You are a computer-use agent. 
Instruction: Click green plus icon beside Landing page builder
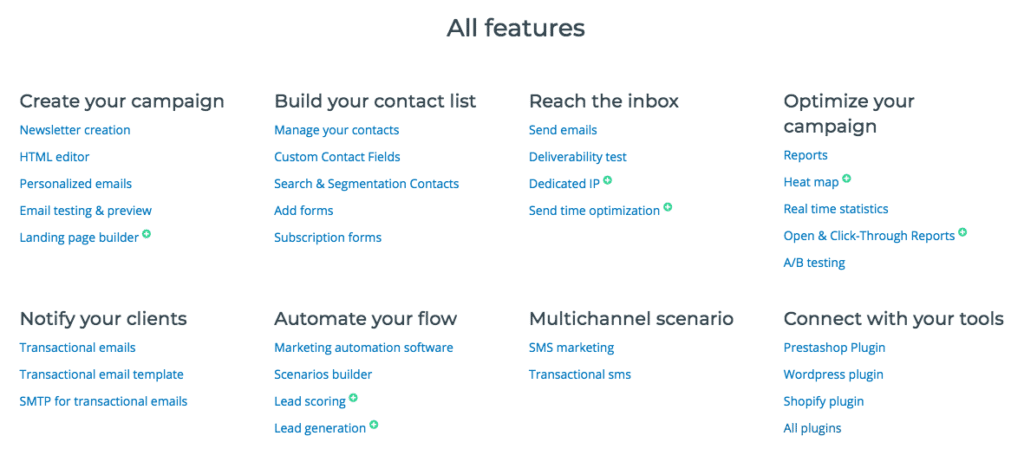146,233
